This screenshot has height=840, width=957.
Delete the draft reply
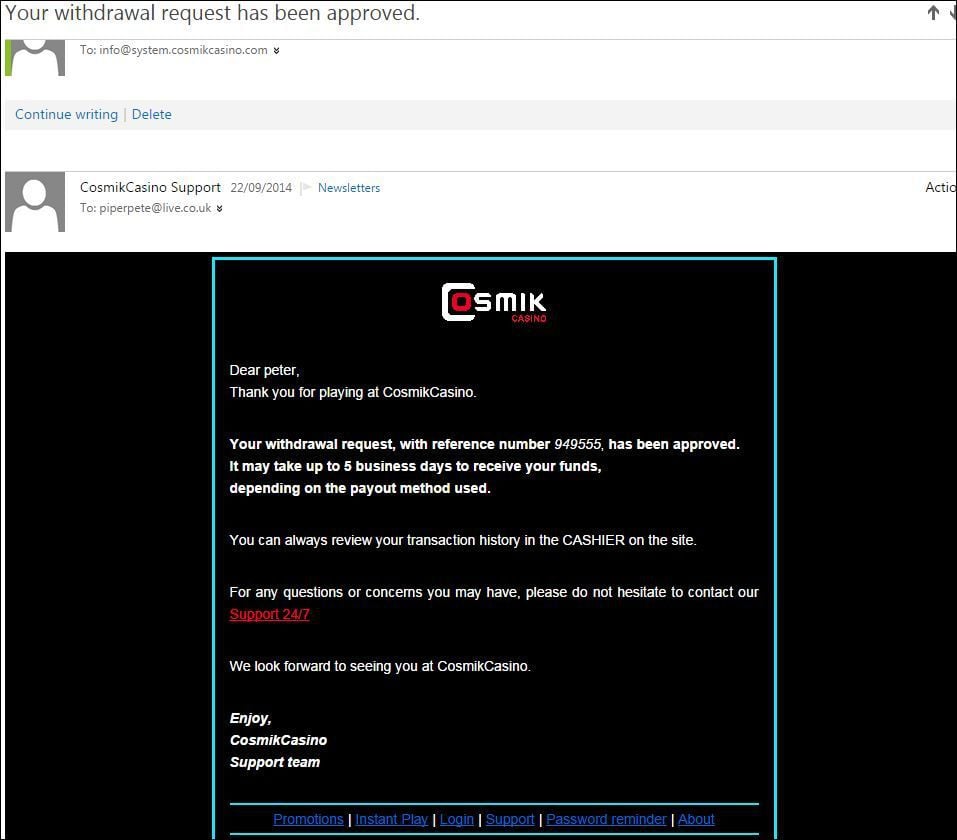151,114
